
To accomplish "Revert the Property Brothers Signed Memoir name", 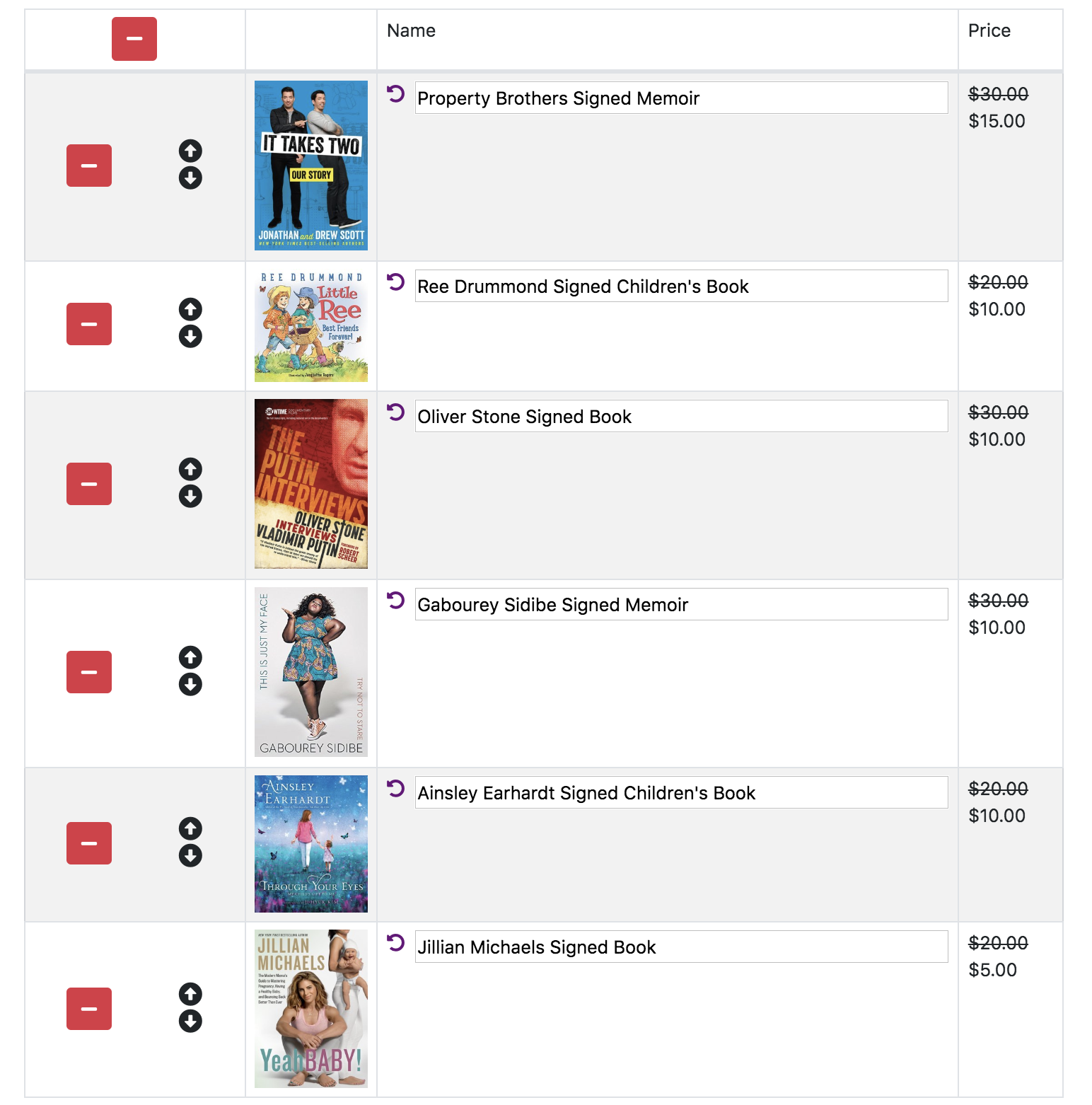I will [x=396, y=93].
